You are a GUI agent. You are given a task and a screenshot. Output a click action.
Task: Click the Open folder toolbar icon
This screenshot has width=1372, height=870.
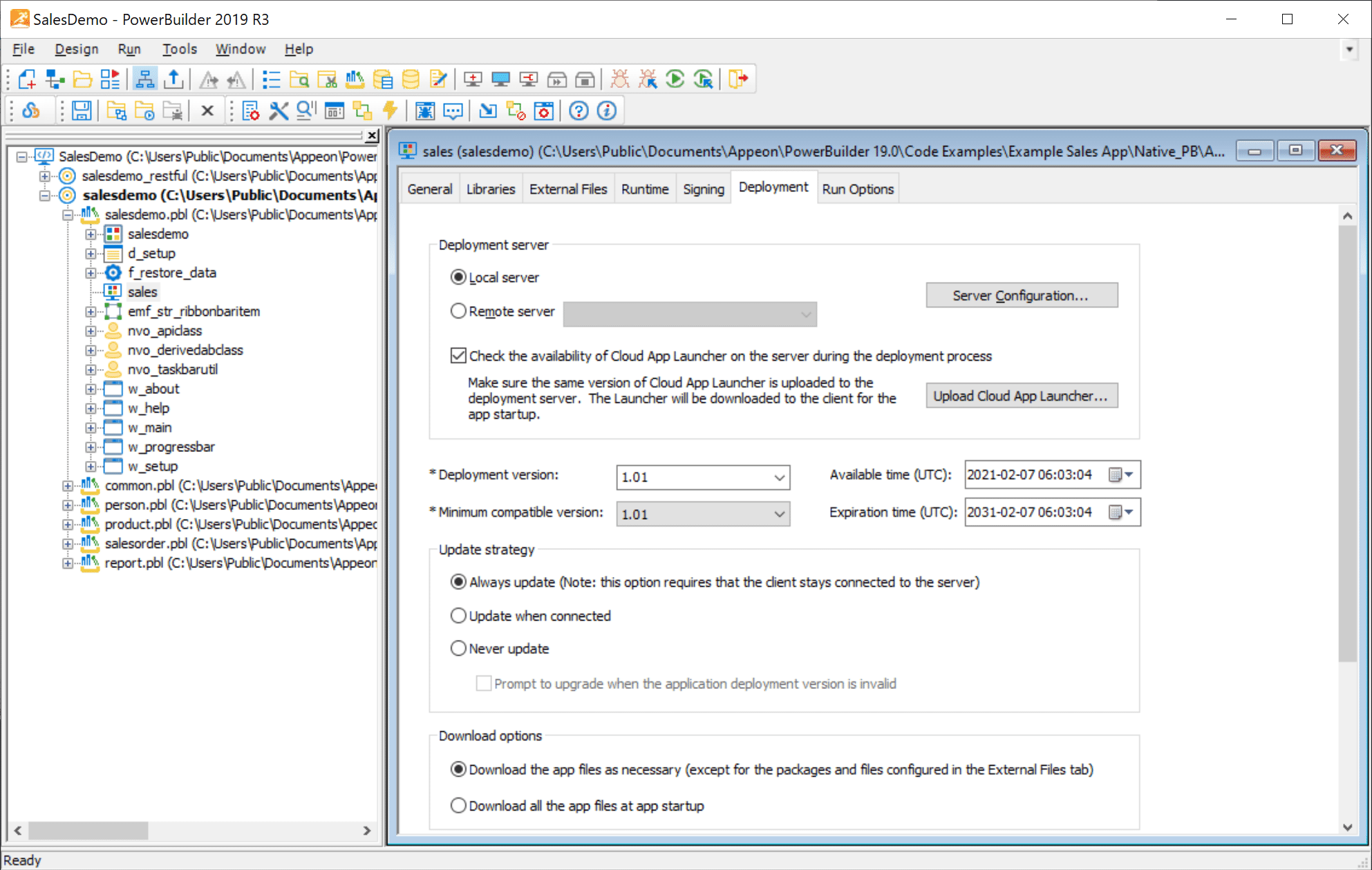click(82, 79)
